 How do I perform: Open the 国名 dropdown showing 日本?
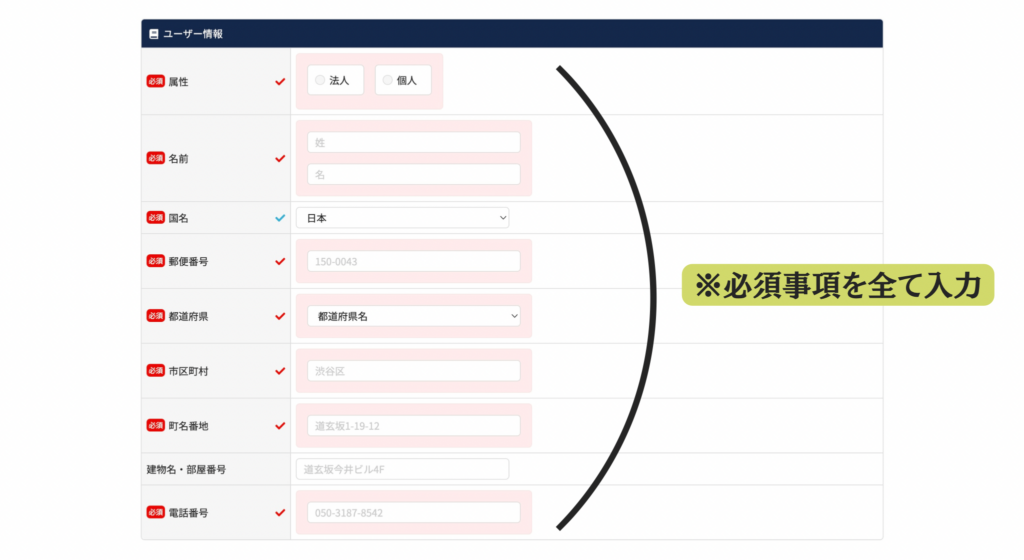(x=402, y=218)
